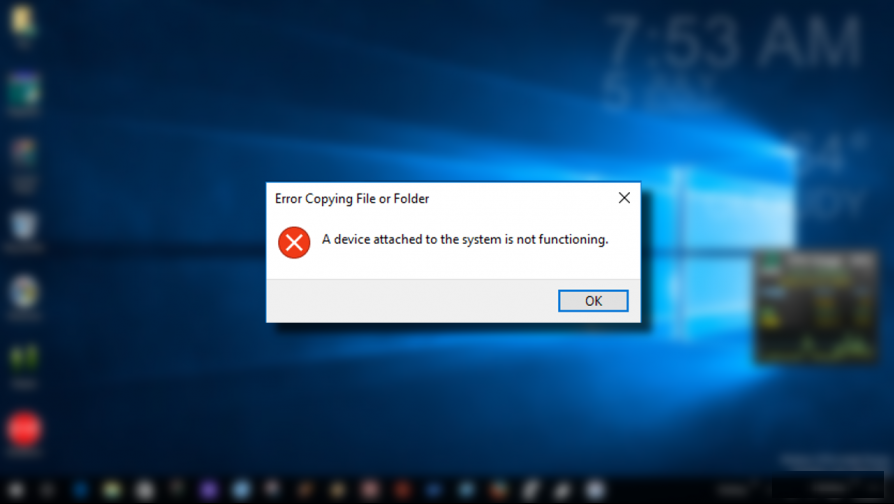Select the white Recycle Bin-like desktop icon
Screen dimensions: 894x504
pyautogui.click(x=23, y=225)
